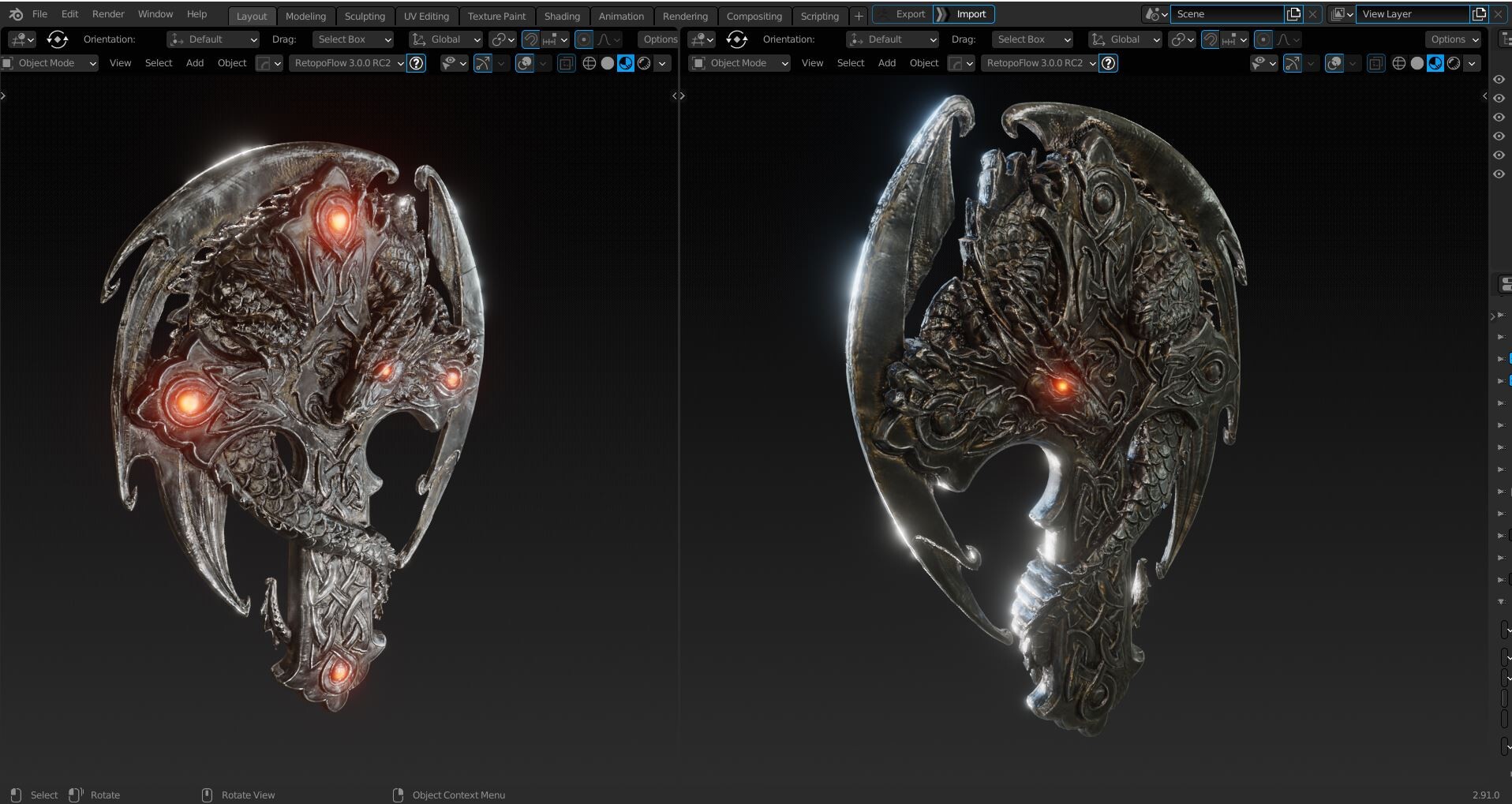Toggle X-ray mode in the left viewport
This screenshot has width=1512, height=804.
pyautogui.click(x=566, y=63)
